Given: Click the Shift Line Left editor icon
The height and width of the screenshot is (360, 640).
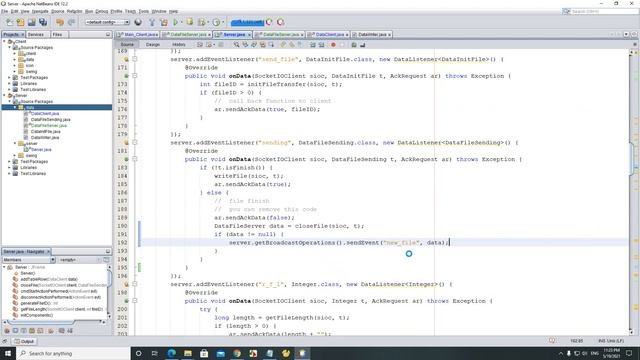Looking at the screenshot, I should pyautogui.click(x=313, y=44).
